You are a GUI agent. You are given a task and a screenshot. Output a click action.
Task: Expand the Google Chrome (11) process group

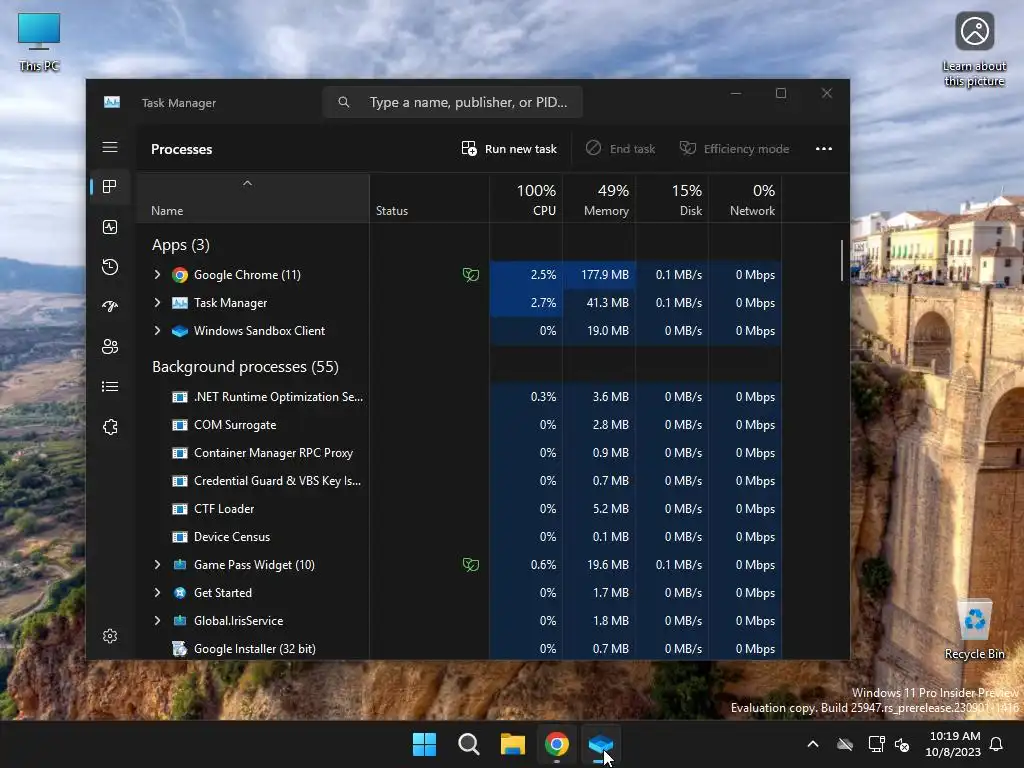(157, 275)
